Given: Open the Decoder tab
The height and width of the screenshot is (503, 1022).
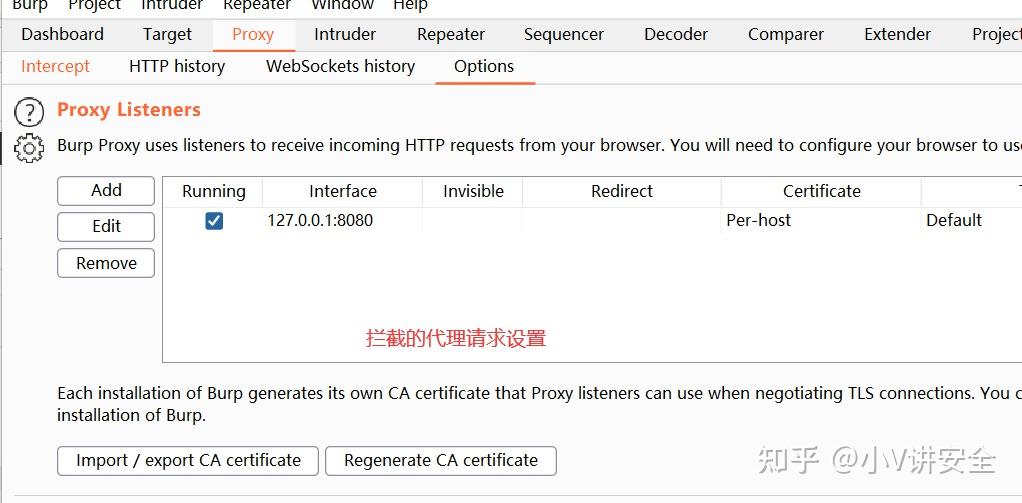Looking at the screenshot, I should 676,35.
